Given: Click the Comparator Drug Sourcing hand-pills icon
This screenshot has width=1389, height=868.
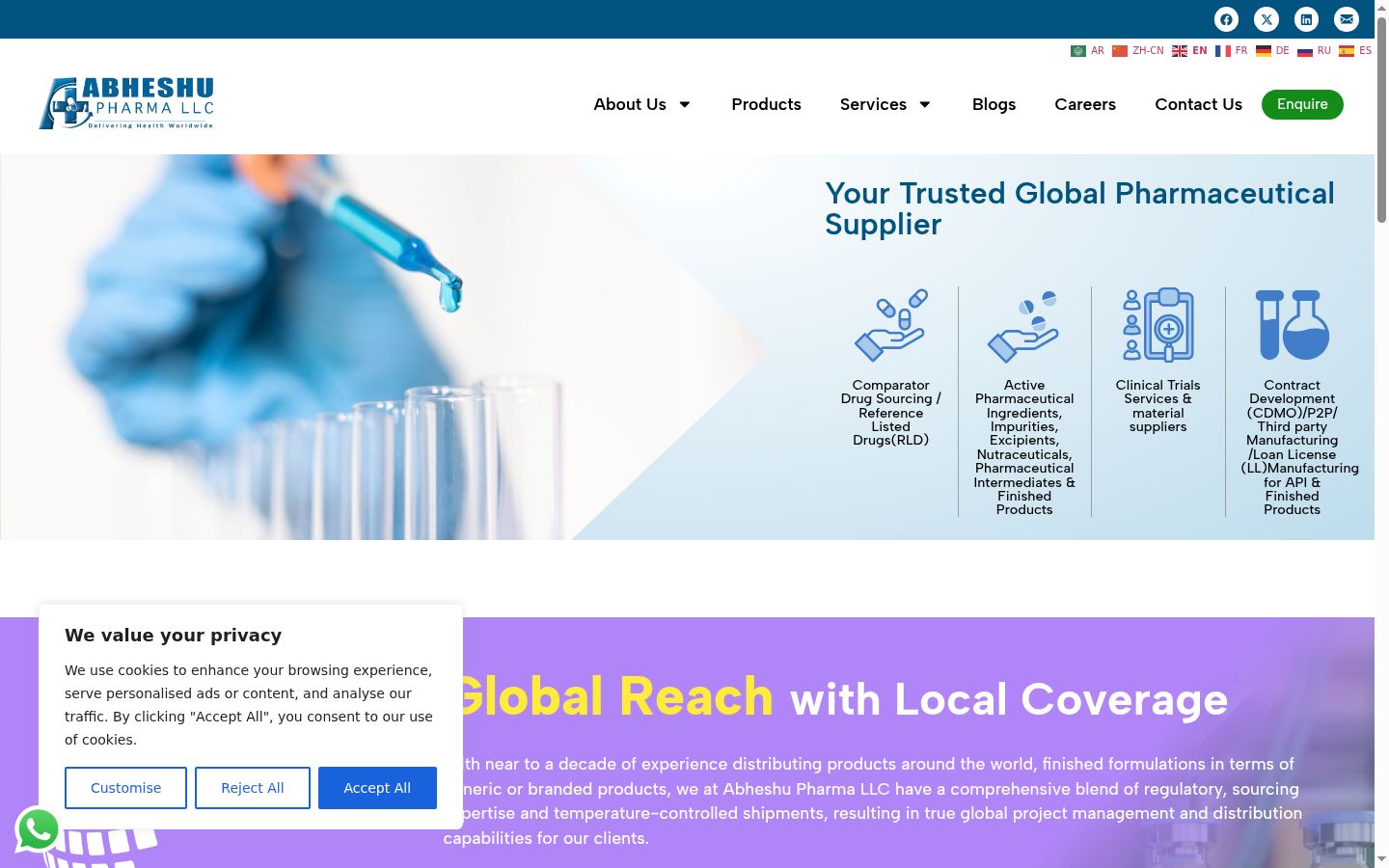Looking at the screenshot, I should [x=891, y=325].
